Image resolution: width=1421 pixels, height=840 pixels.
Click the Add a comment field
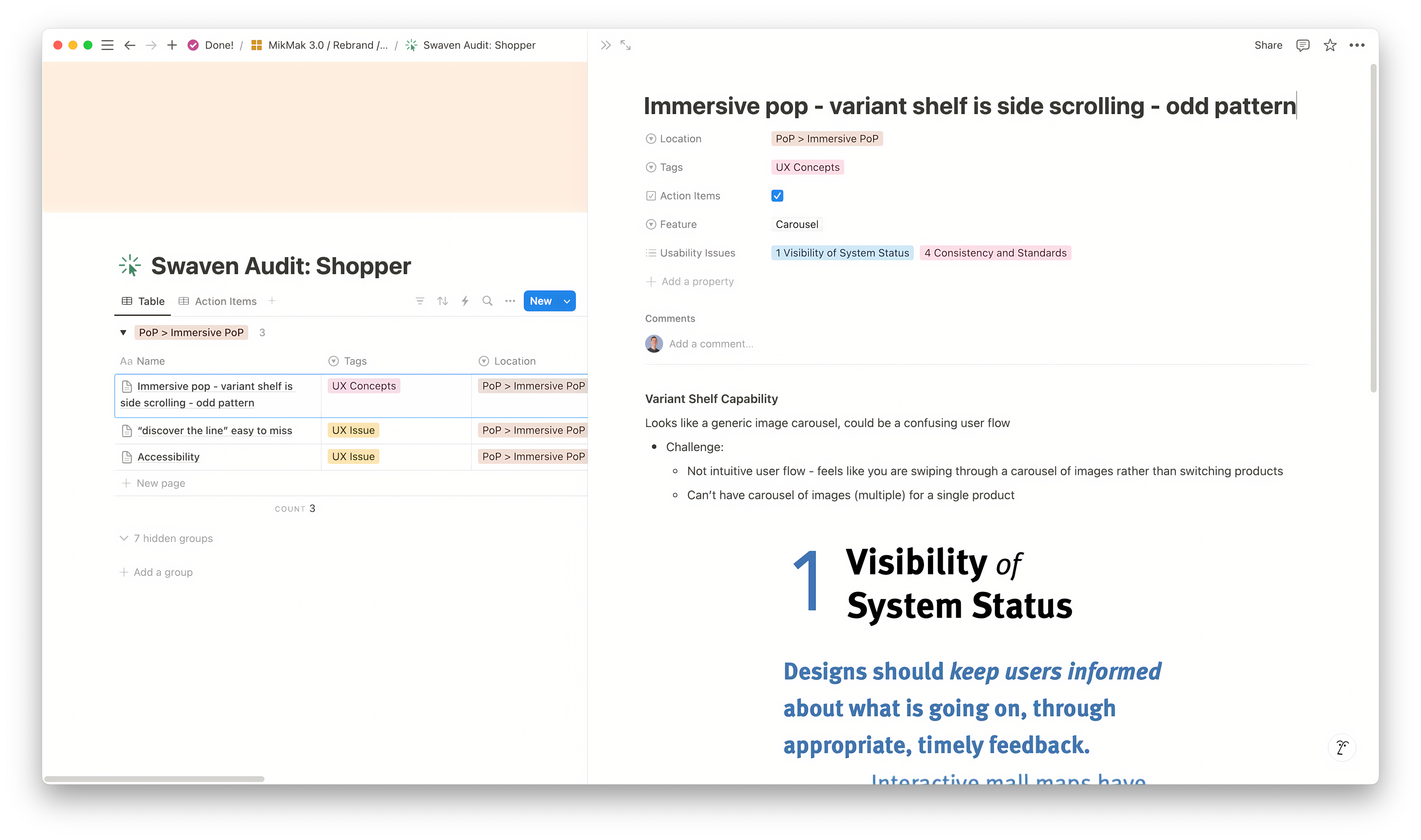coord(711,344)
